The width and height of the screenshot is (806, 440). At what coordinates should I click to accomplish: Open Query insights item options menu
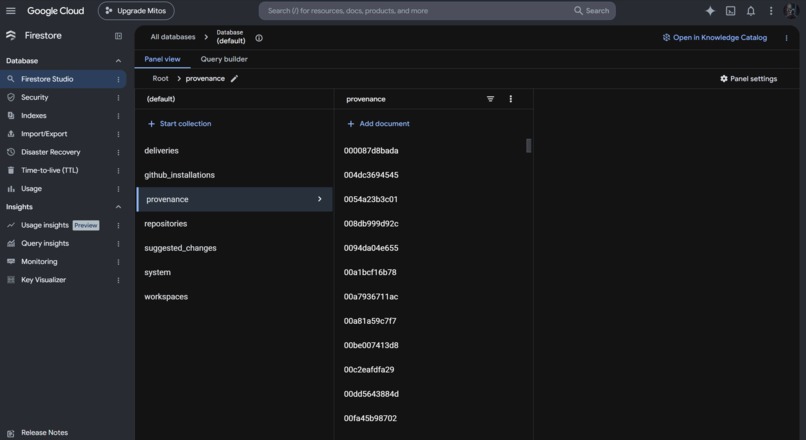(118, 244)
